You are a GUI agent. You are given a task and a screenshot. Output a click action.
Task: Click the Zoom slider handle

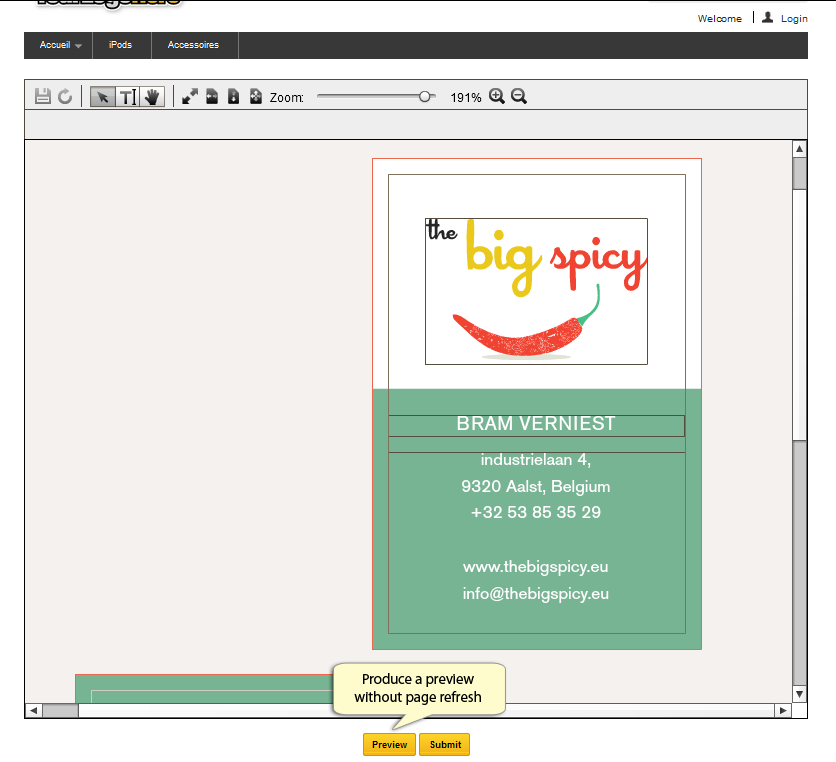click(424, 97)
